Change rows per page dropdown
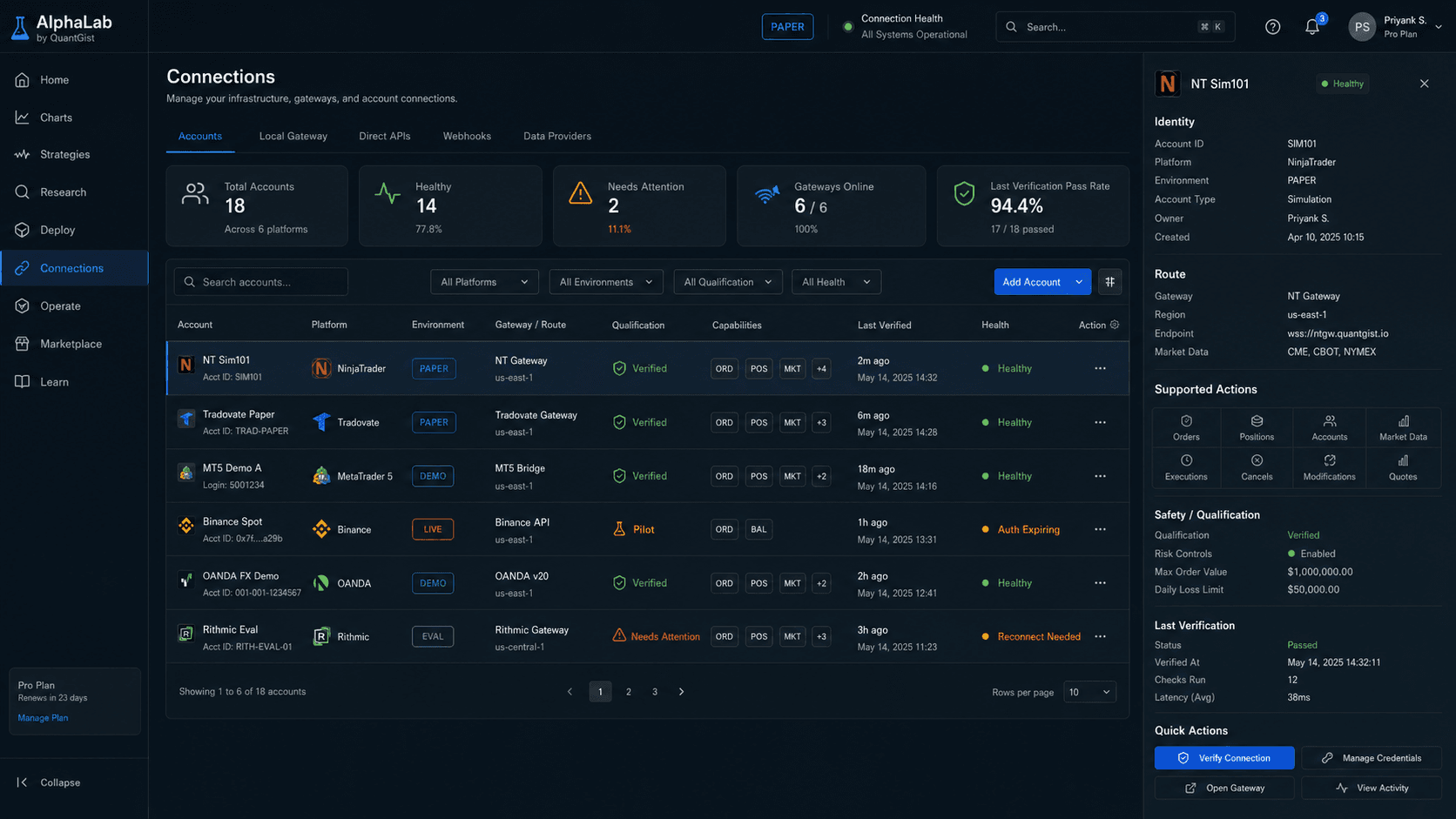 coord(1089,692)
